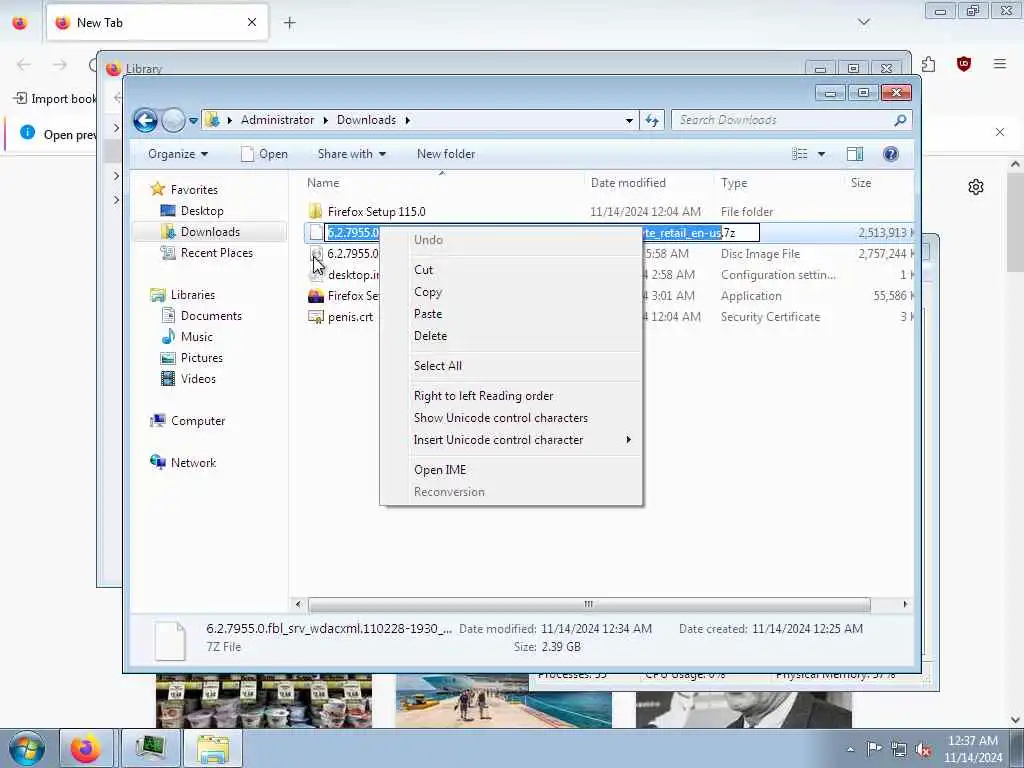The width and height of the screenshot is (1024, 768).
Task: Select Network in the navigation pane
Action: 193,463
